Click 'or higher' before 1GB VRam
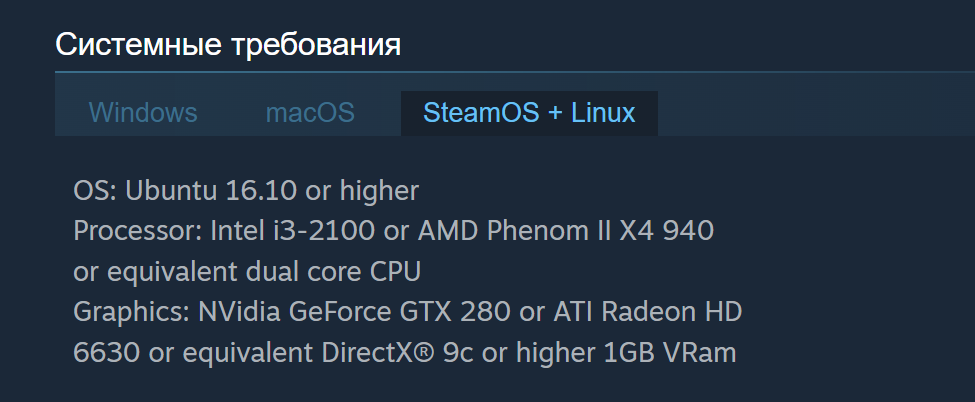Viewport: 975px width, 402px height. 538,353
